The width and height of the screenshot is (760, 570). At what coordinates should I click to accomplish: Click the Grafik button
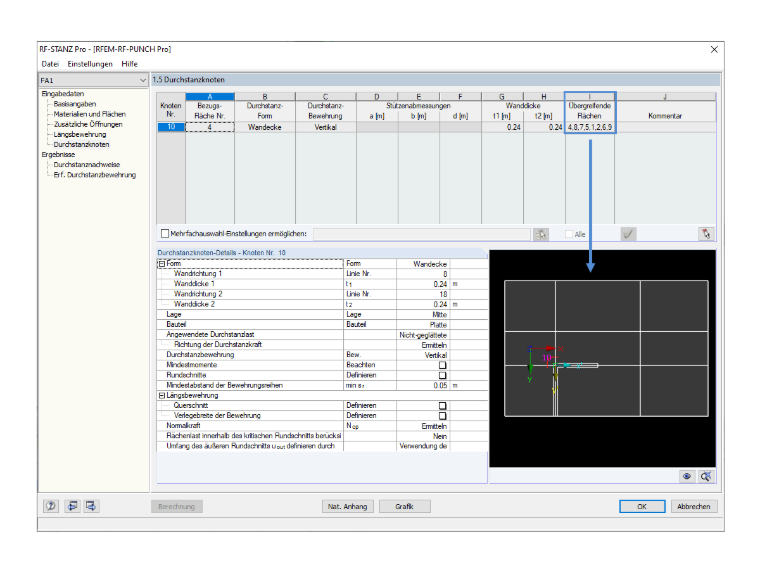click(x=404, y=507)
